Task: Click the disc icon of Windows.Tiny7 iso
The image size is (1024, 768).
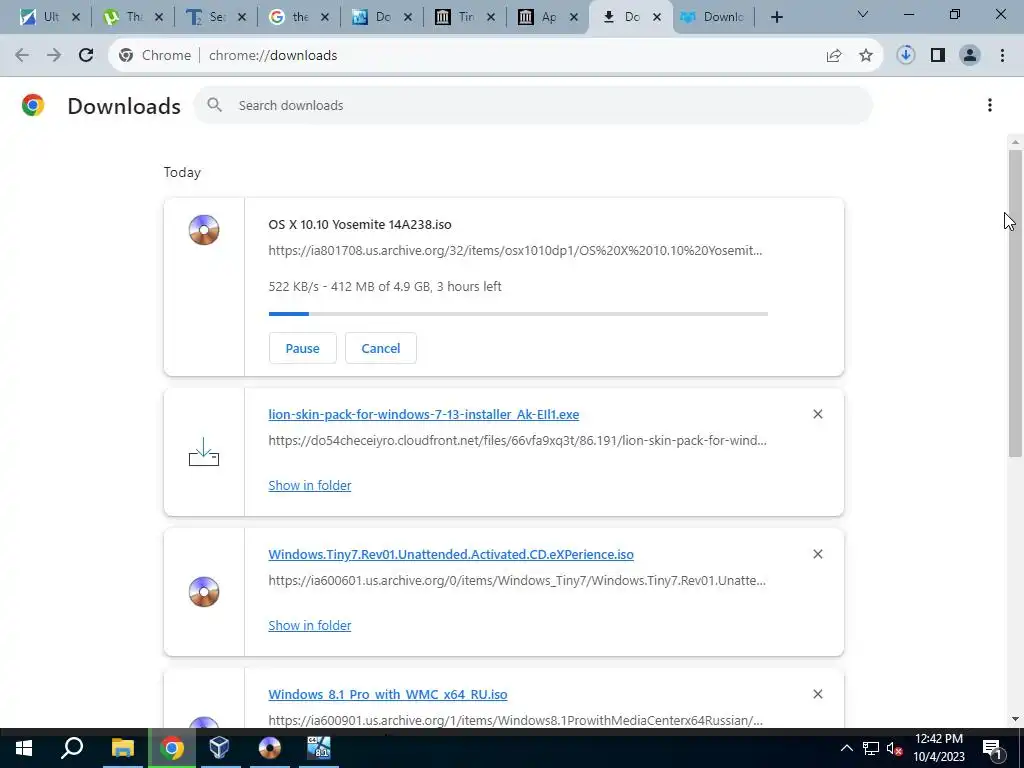Action: point(204,592)
